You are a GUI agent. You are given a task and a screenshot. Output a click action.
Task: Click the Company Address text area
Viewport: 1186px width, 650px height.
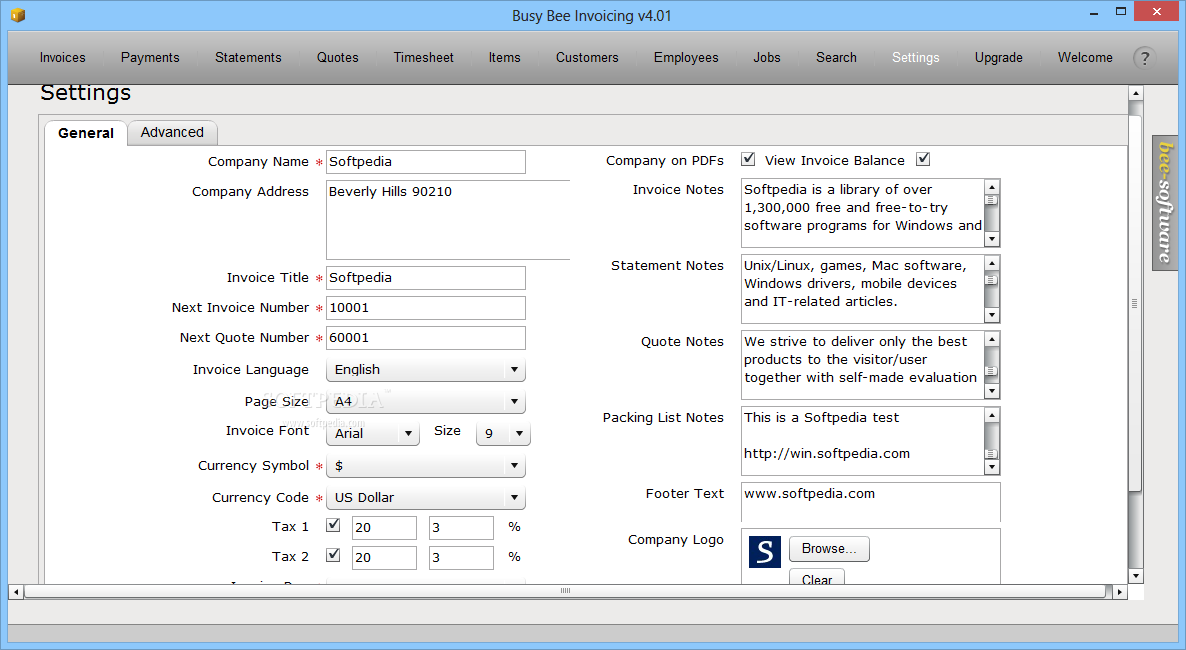point(448,219)
